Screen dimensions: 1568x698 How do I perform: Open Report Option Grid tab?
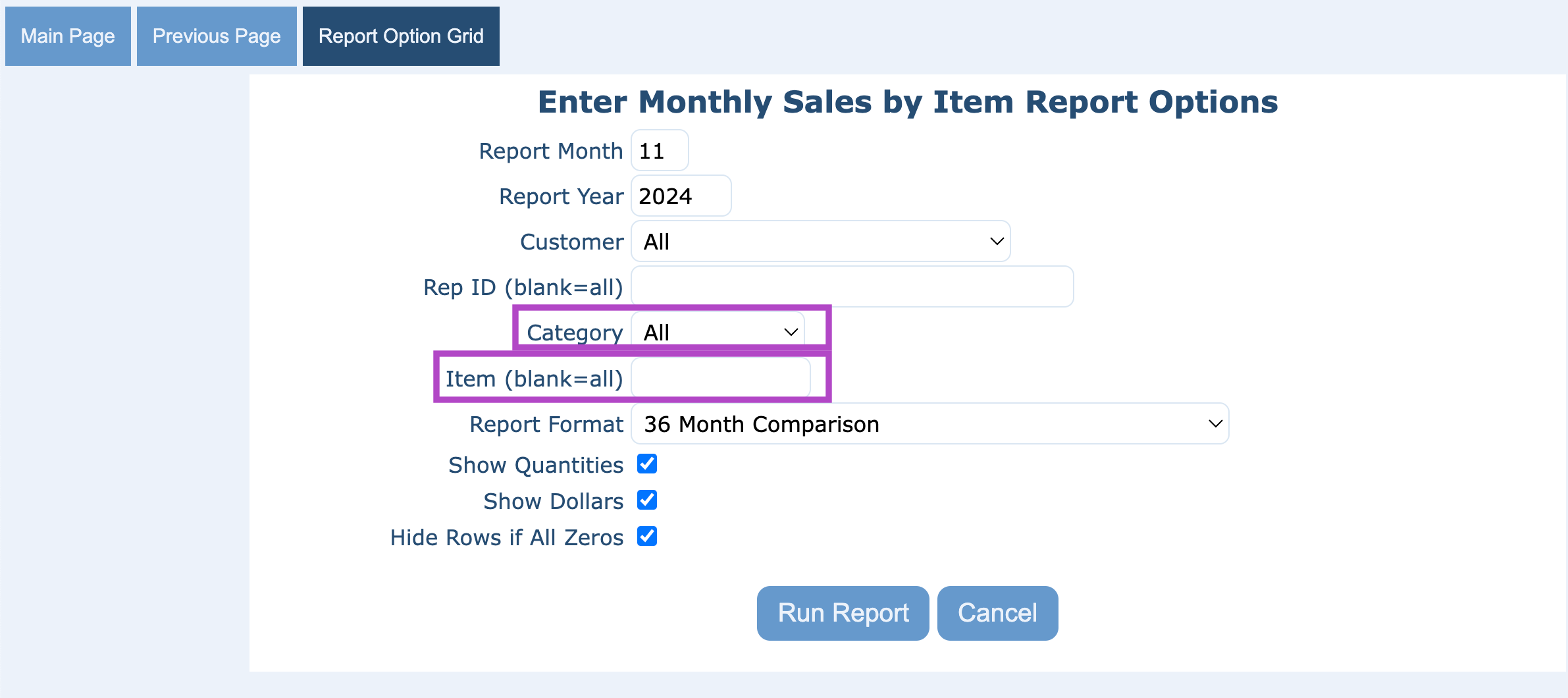tap(401, 36)
